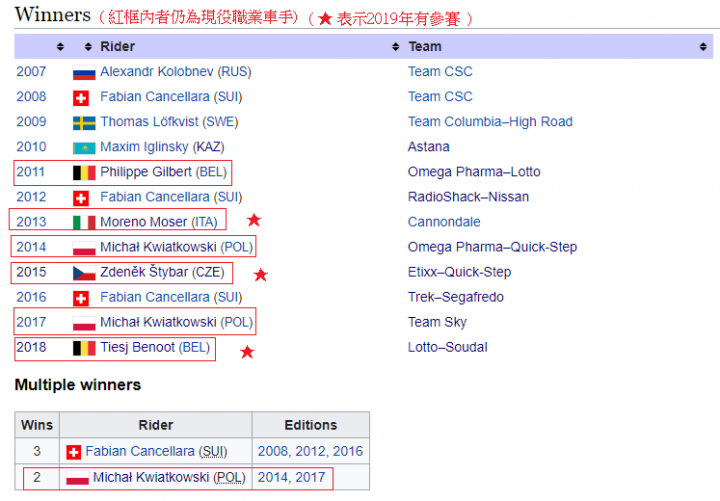Open Team CSC link in 2007 row
This screenshot has height=501, width=720.
click(440, 72)
